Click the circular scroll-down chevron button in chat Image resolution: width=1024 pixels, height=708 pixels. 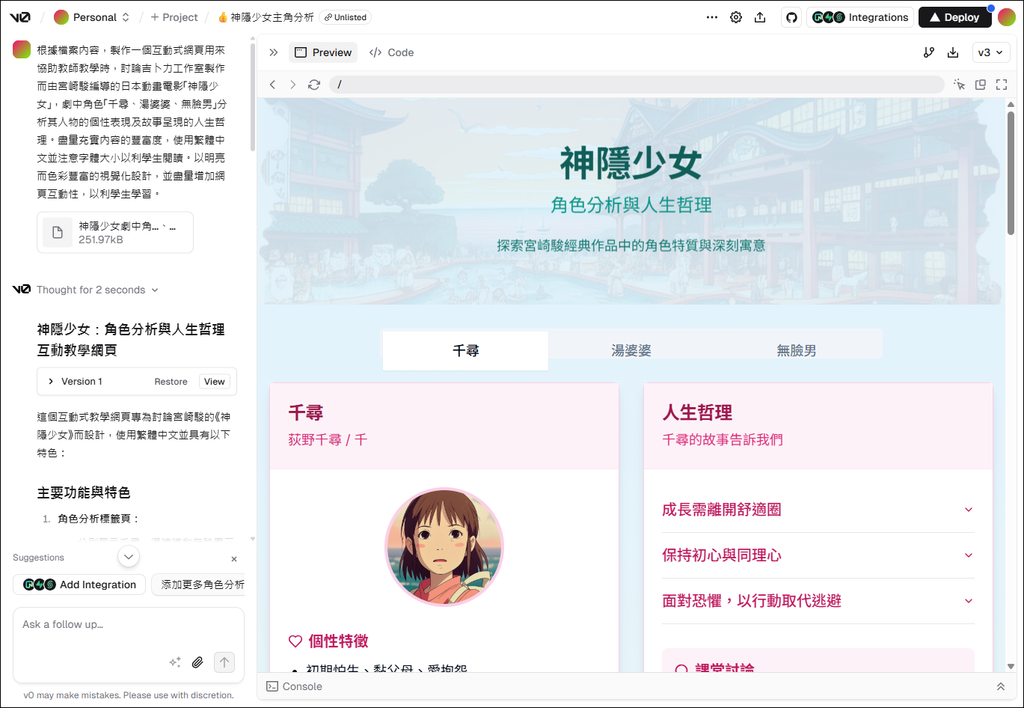coord(129,556)
